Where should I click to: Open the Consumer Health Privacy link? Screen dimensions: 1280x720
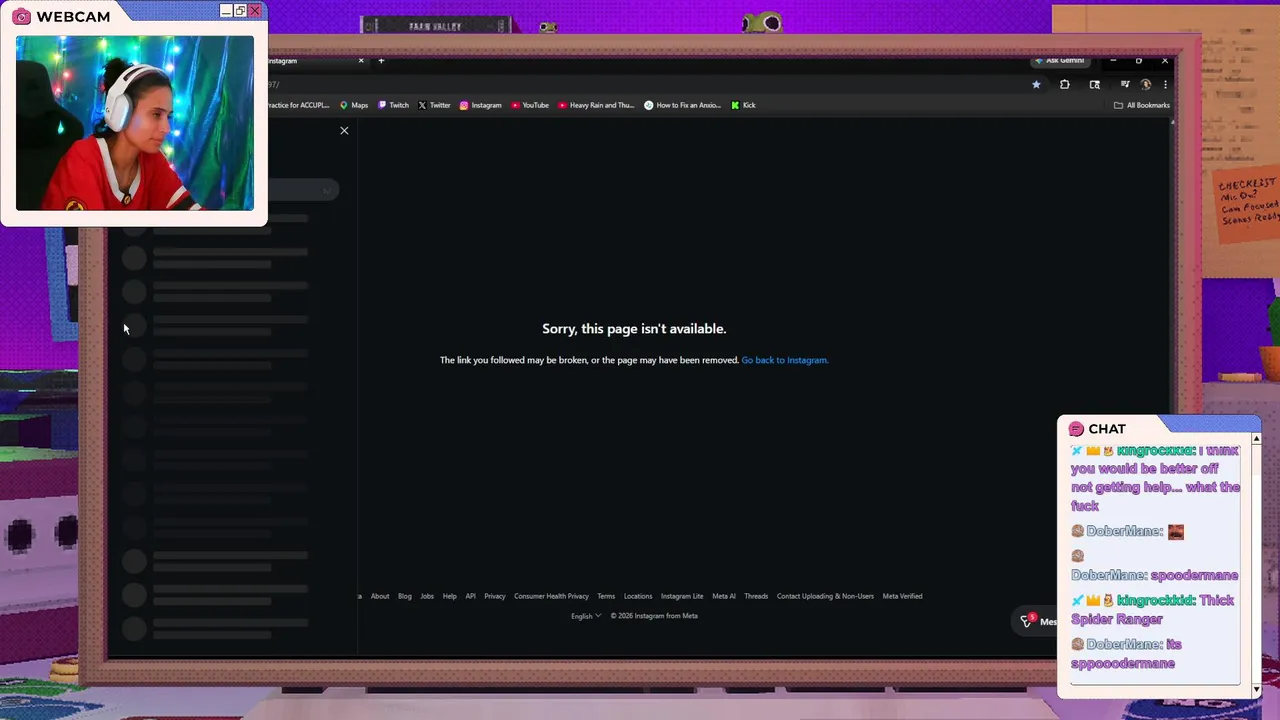pos(551,596)
